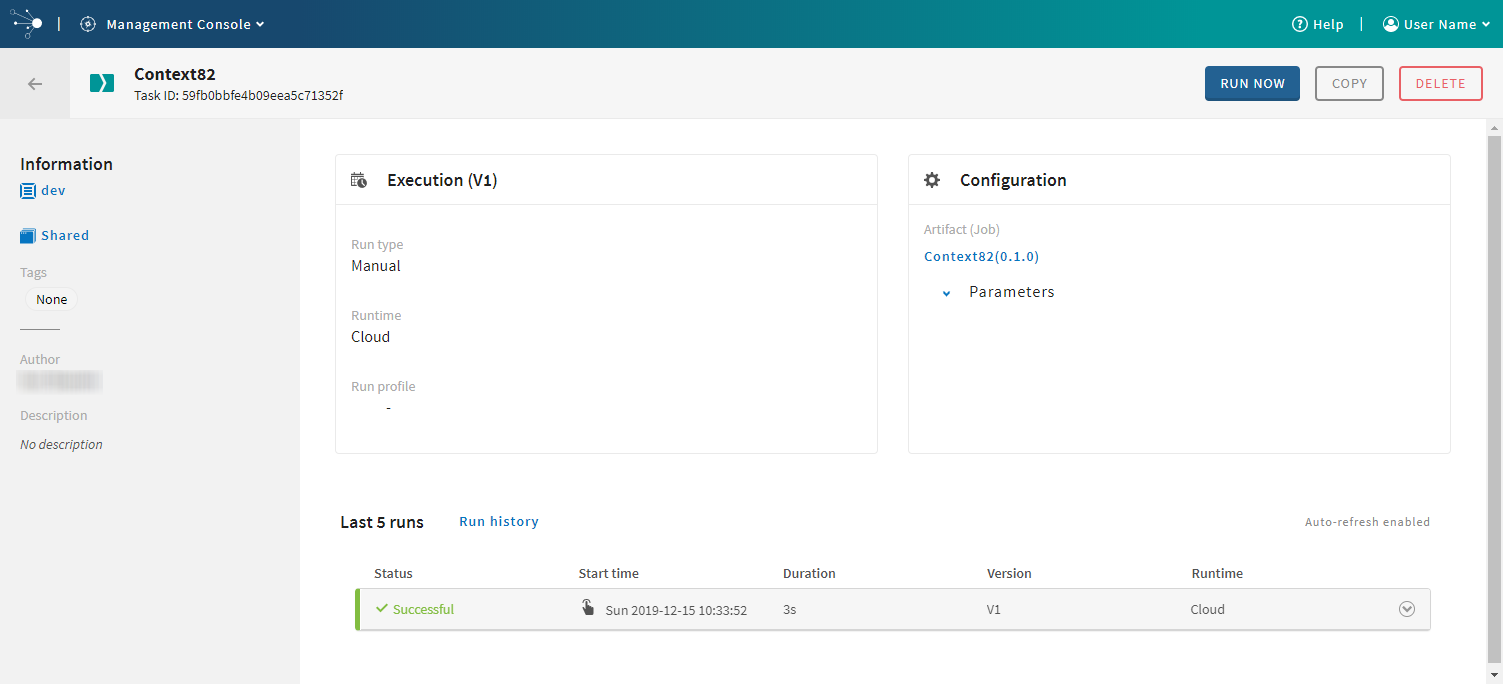The image size is (1503, 684).
Task: Click the Shared workspace icon
Action: (28, 236)
